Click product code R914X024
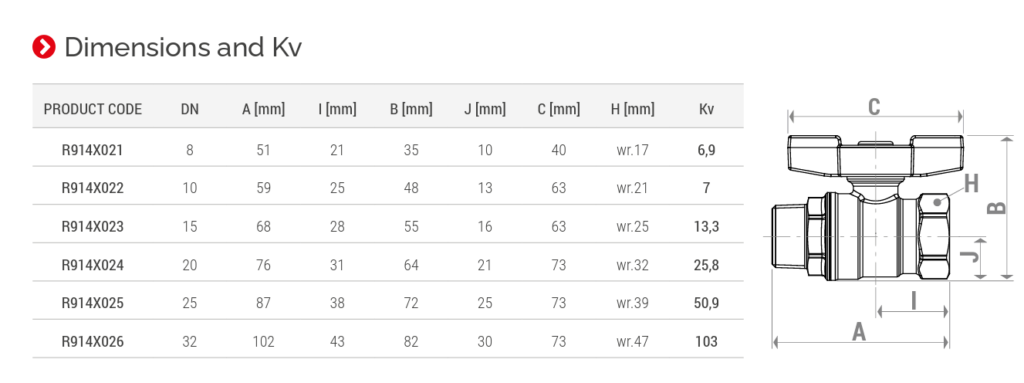The height and width of the screenshot is (383, 1024). [92, 265]
